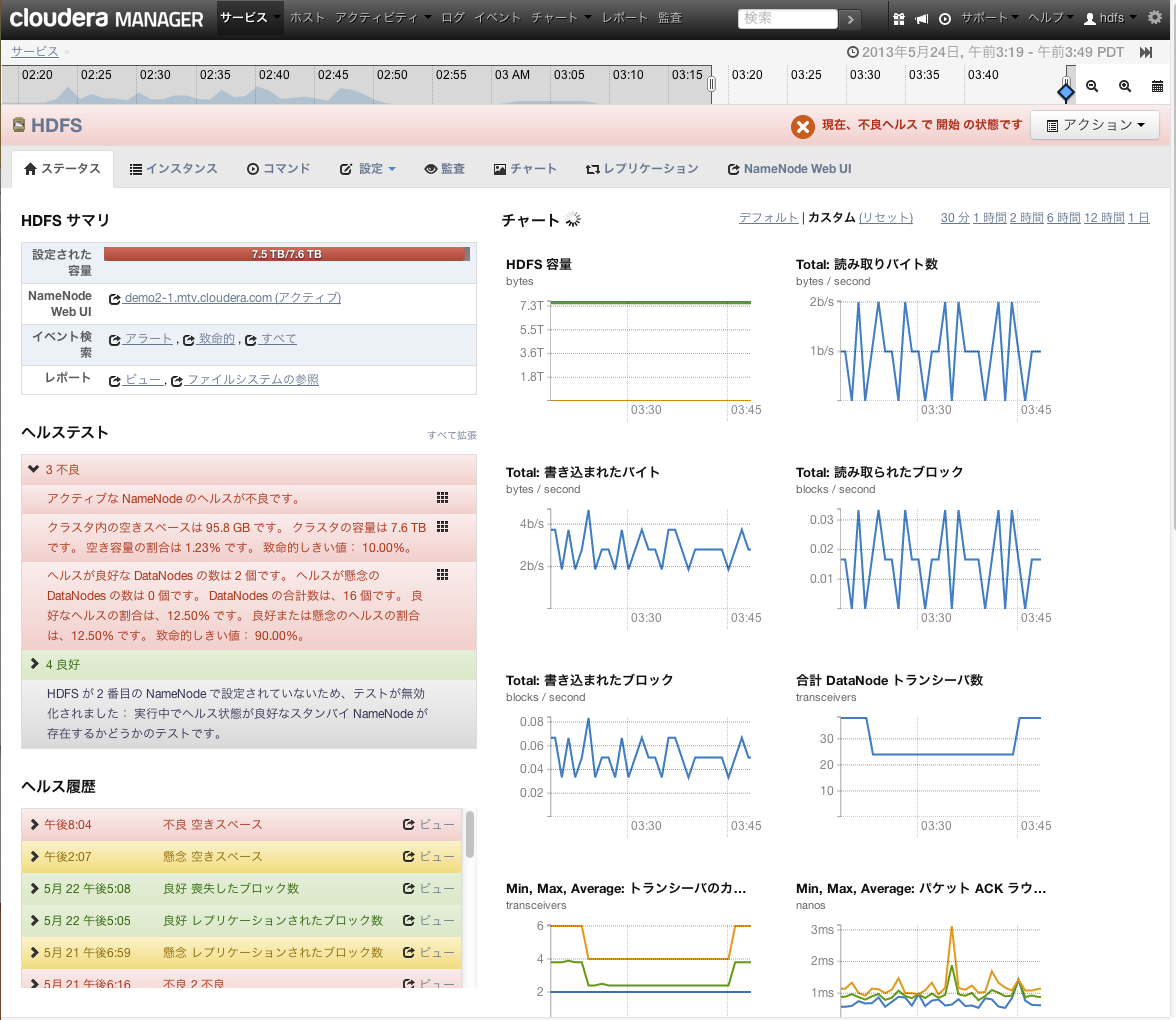Open the settings gear icon in header
This screenshot has width=1176, height=1020.
click(1155, 17)
